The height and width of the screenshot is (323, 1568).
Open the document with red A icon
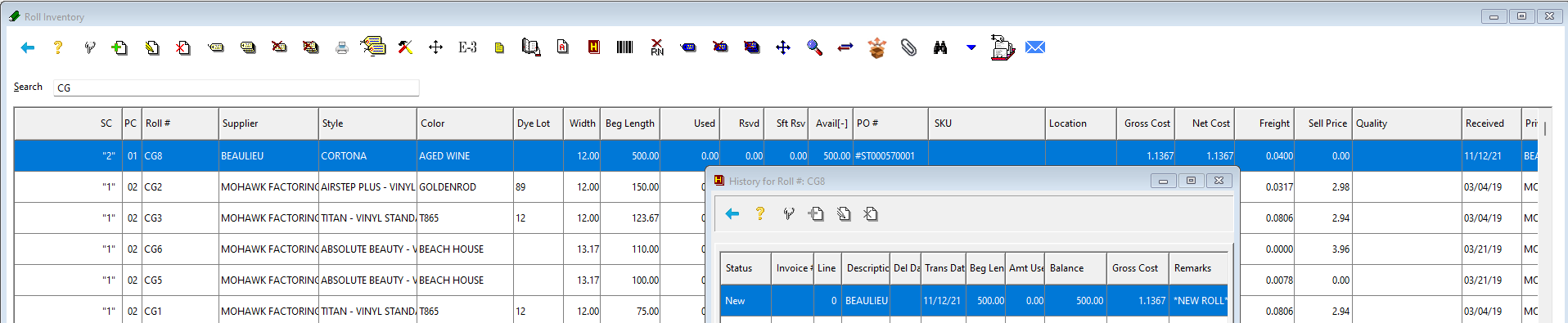[563, 48]
